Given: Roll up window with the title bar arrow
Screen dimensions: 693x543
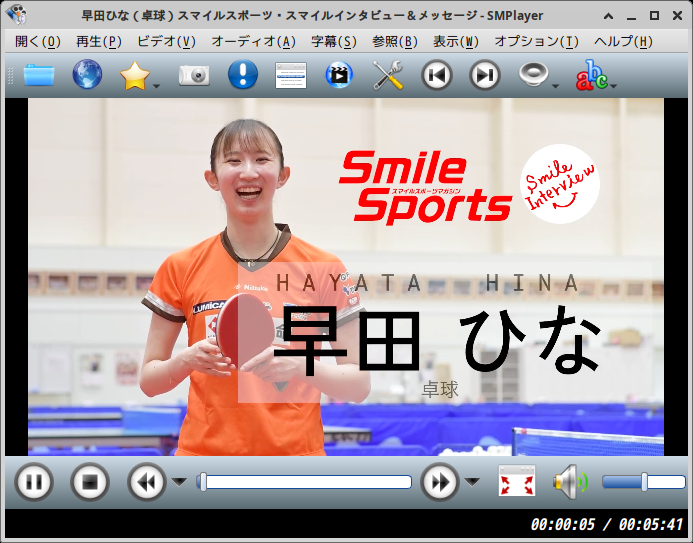Looking at the screenshot, I should point(608,16).
